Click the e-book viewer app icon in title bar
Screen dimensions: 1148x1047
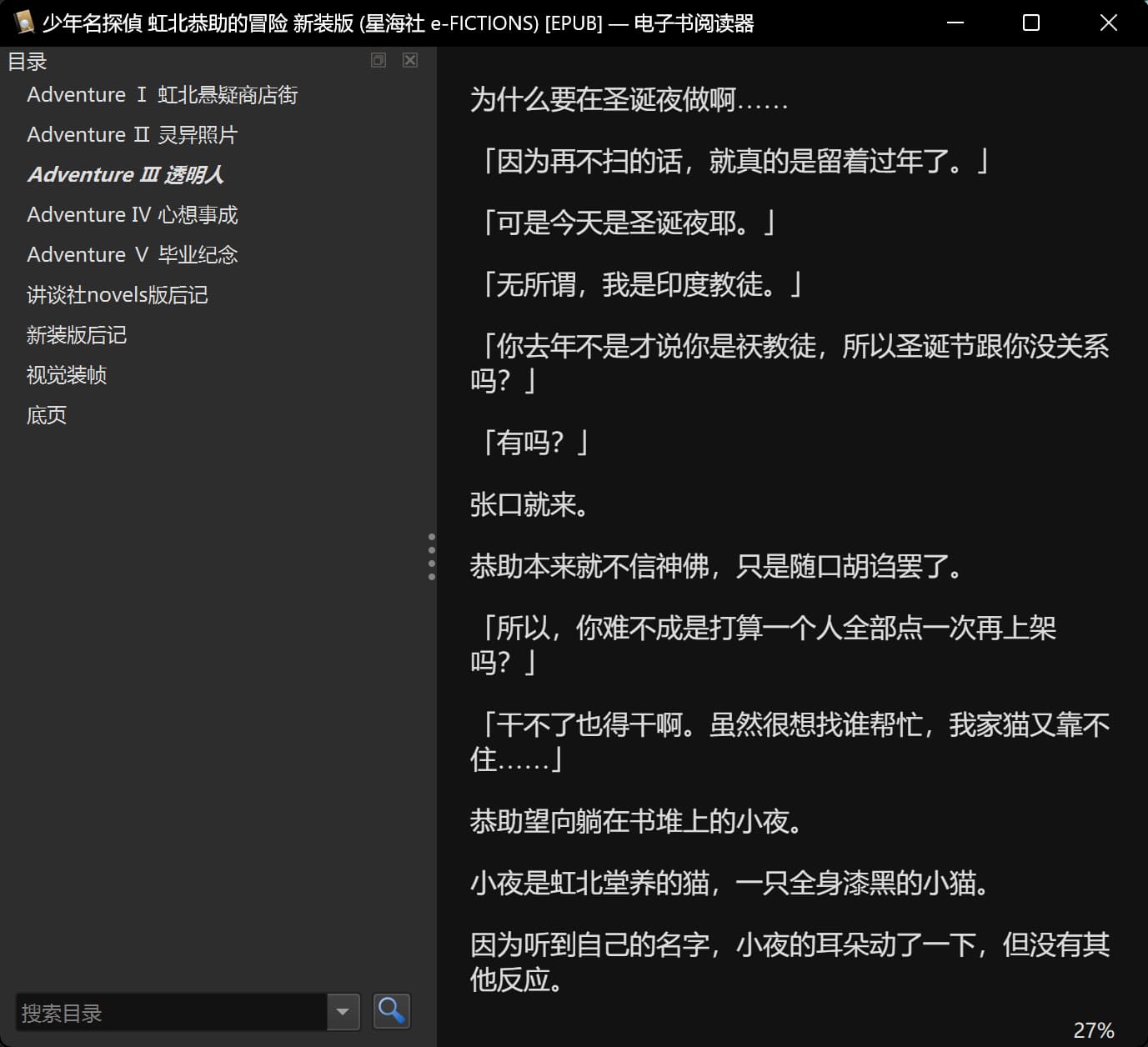tap(24, 23)
